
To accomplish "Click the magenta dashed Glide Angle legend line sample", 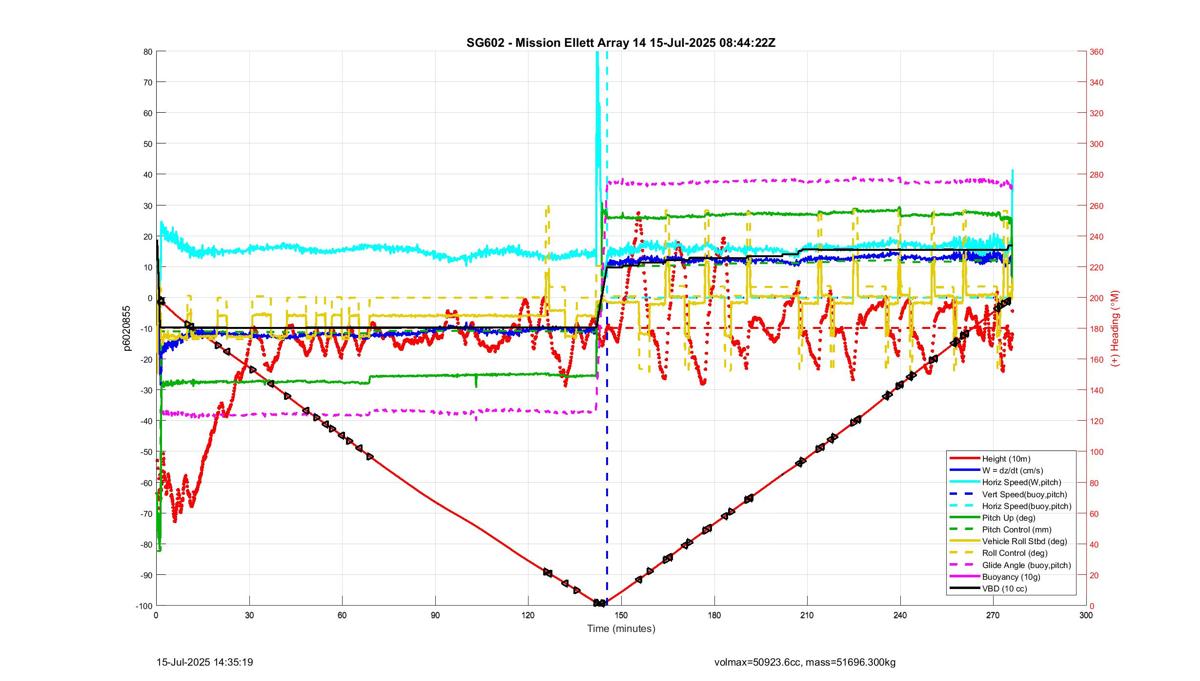I will point(964,565).
